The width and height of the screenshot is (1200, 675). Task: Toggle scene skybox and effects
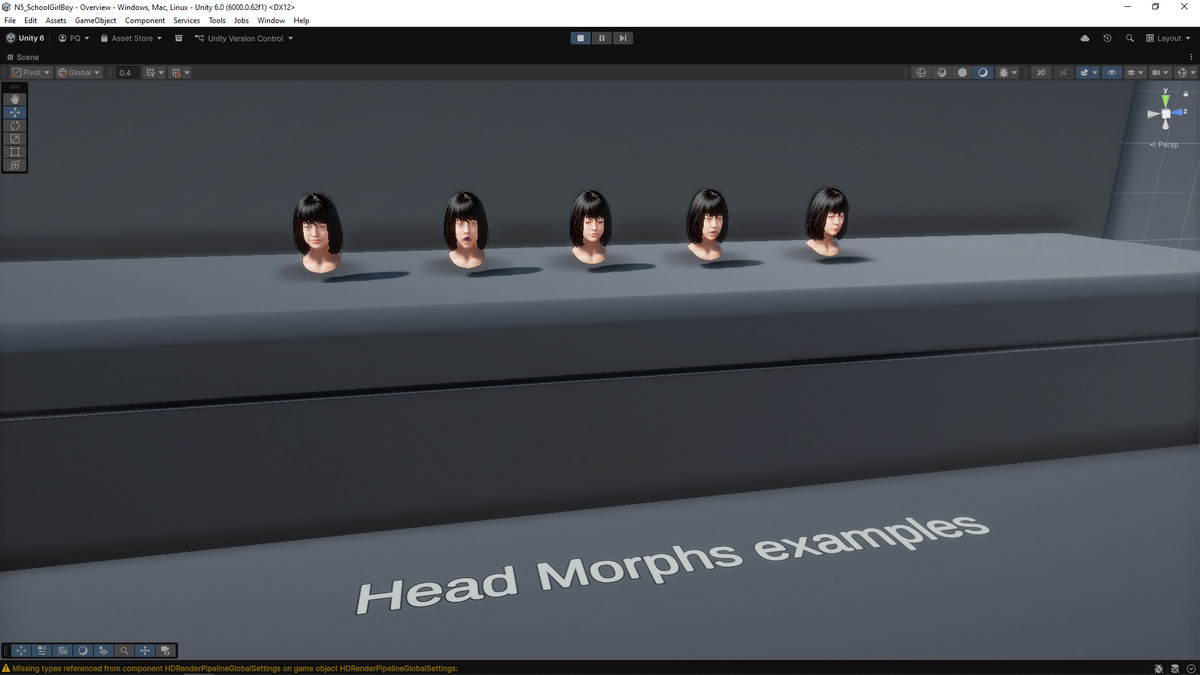[x=1084, y=72]
